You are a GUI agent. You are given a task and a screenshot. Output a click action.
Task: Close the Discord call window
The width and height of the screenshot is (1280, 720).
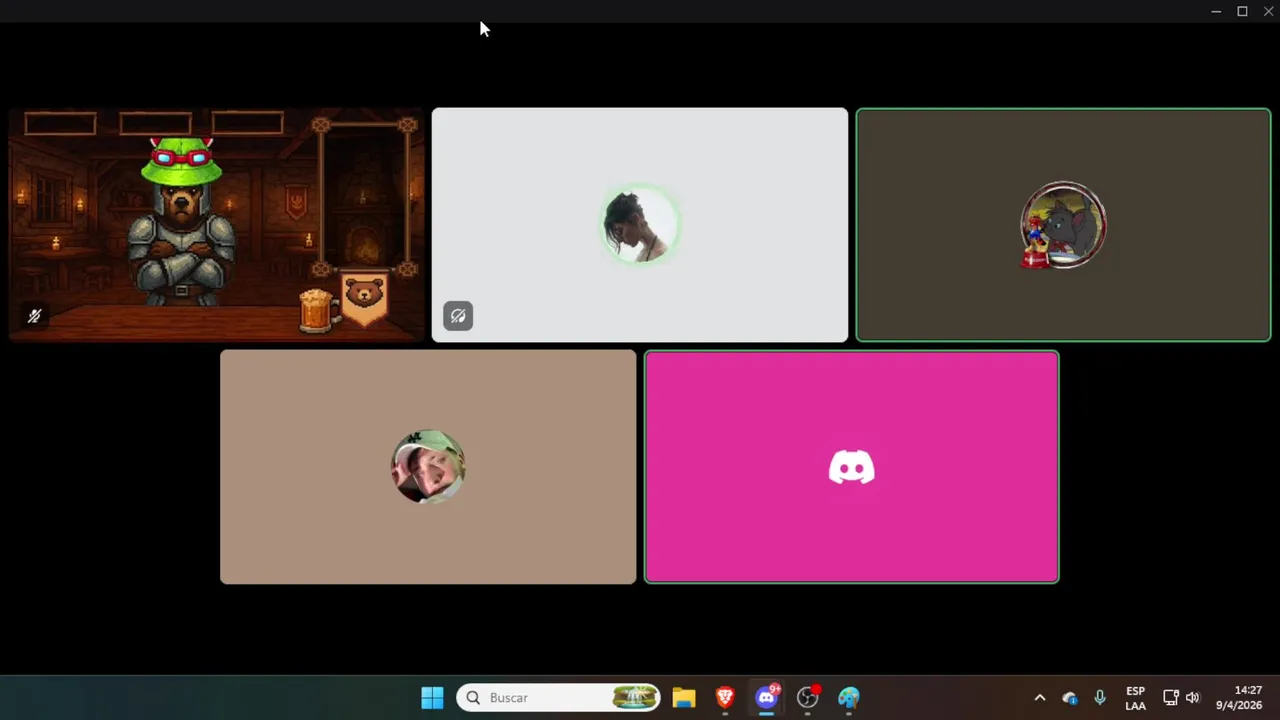(x=1268, y=11)
